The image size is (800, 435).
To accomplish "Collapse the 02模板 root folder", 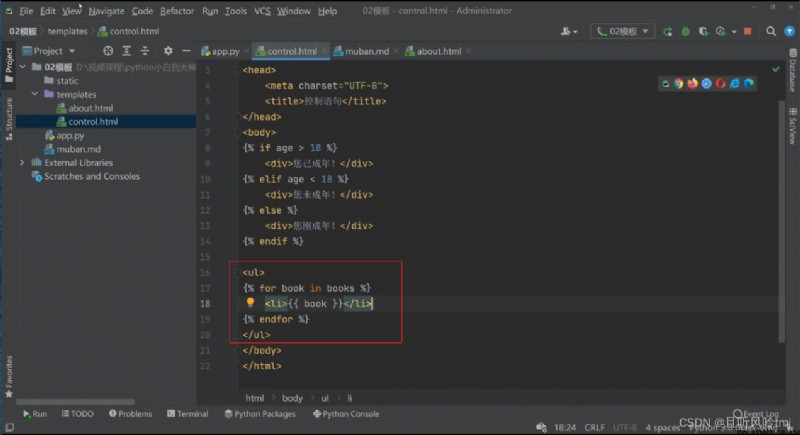I will (x=22, y=67).
